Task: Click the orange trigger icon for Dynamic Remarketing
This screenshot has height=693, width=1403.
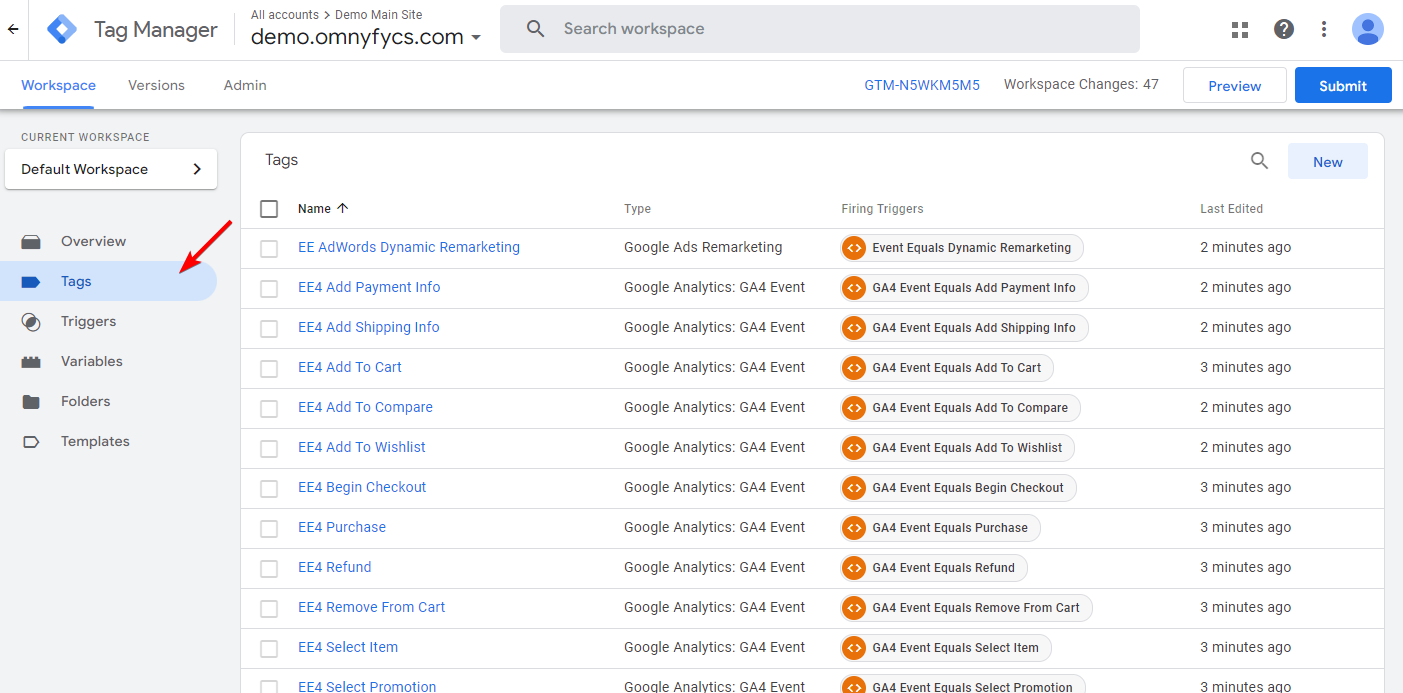Action: pyautogui.click(x=853, y=248)
